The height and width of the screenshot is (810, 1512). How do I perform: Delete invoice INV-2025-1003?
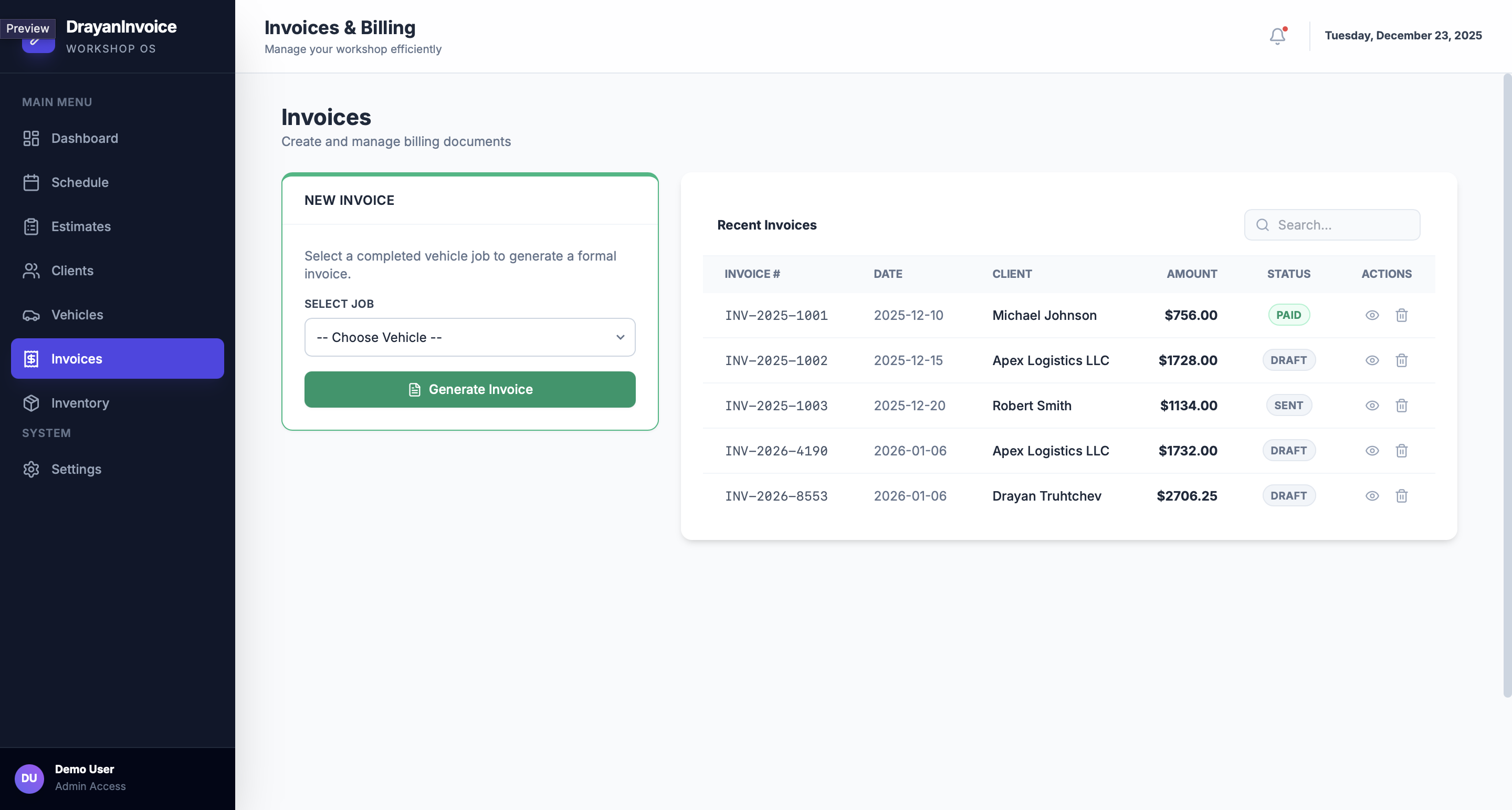(1402, 406)
